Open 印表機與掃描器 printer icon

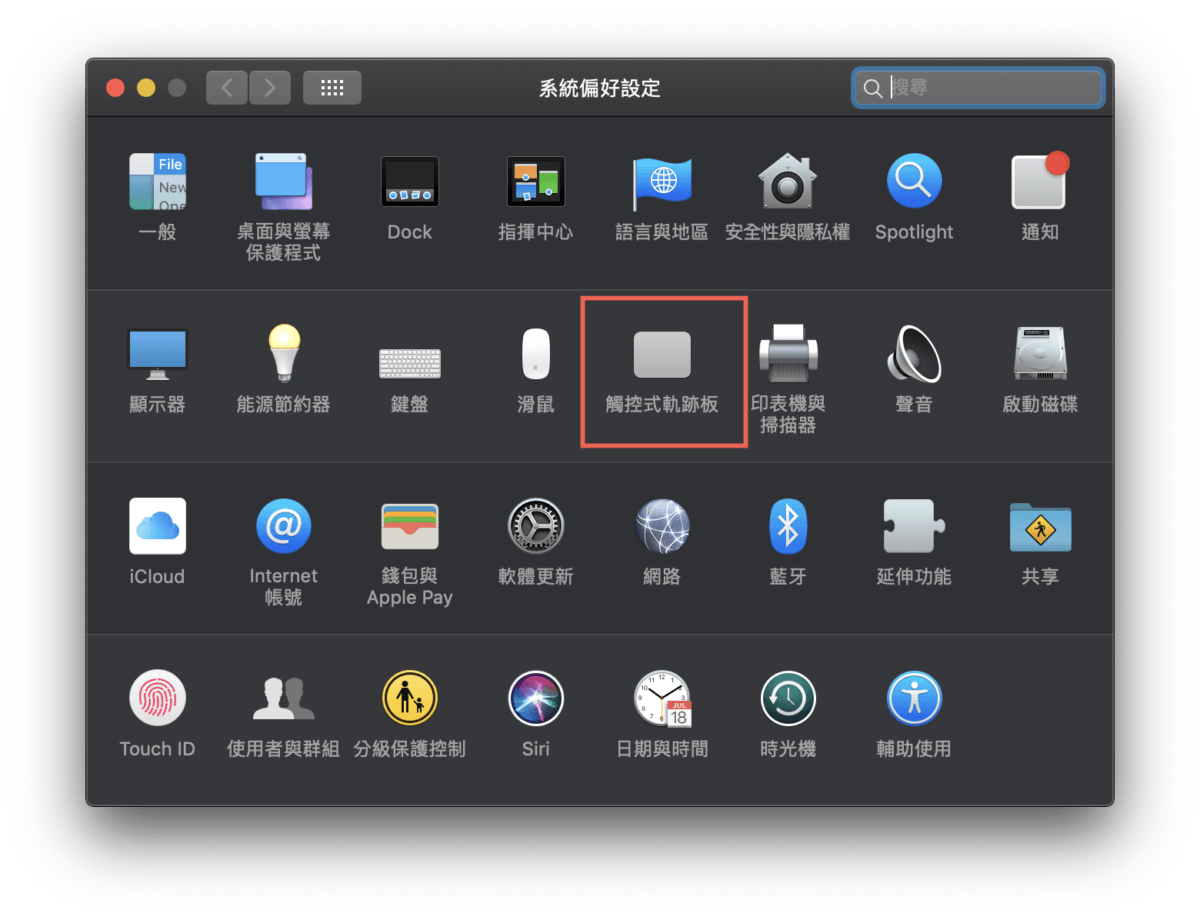coord(787,353)
